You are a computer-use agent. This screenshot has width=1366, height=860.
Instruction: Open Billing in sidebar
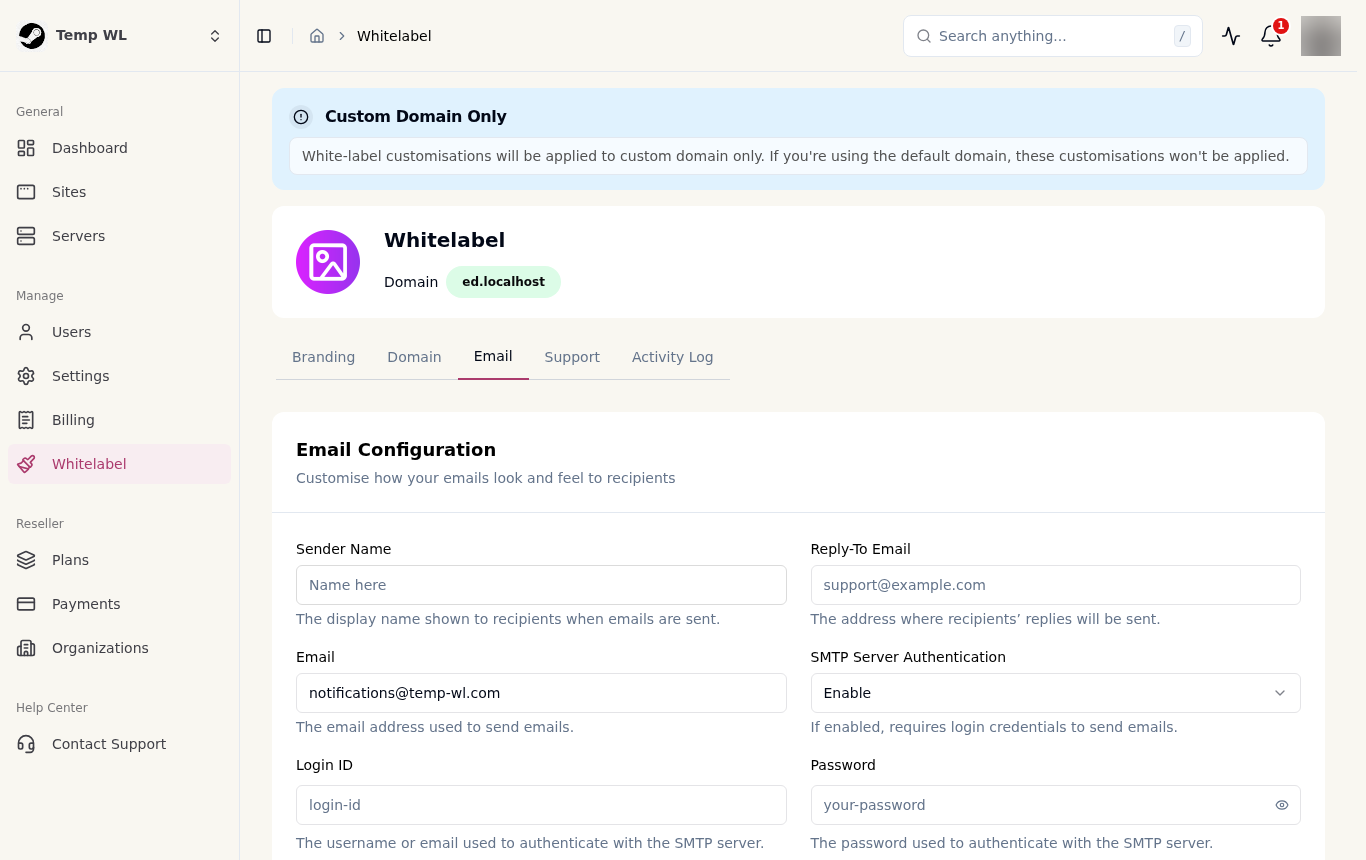(120, 420)
